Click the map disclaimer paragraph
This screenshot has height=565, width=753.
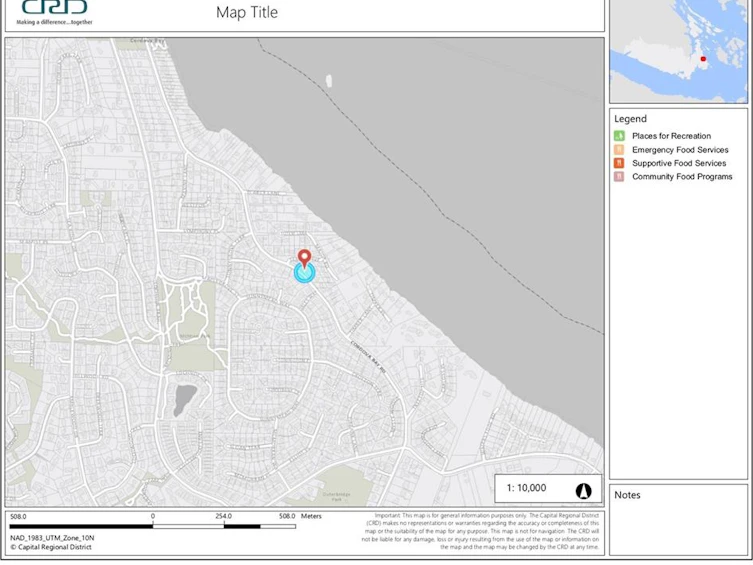[x=480, y=531]
